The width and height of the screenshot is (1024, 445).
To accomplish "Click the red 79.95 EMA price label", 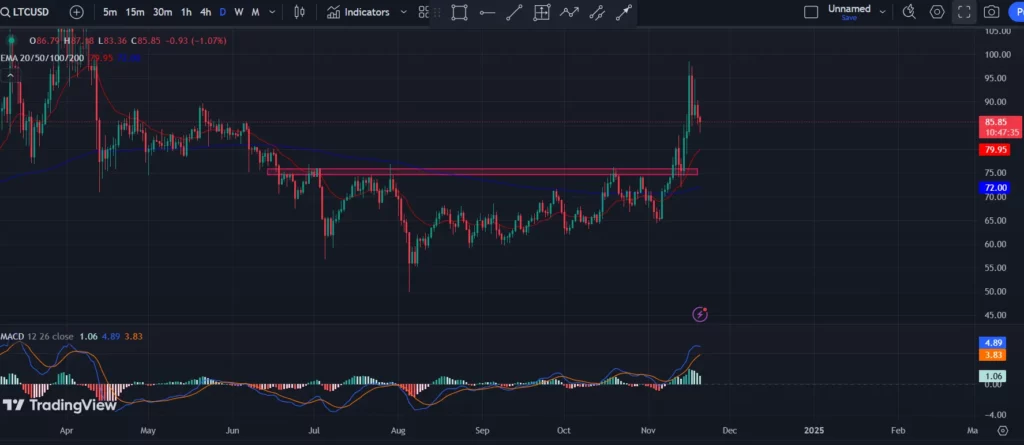I will (997, 150).
